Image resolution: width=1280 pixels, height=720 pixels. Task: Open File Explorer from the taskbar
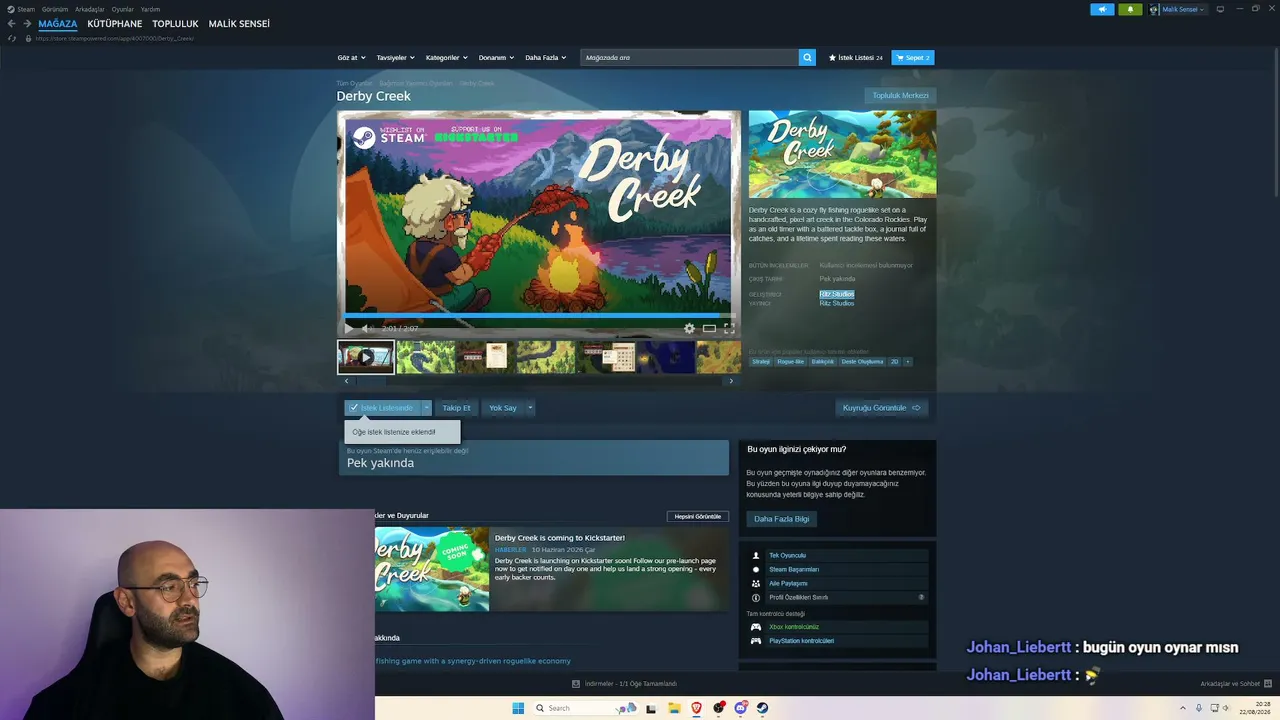pyautogui.click(x=675, y=708)
